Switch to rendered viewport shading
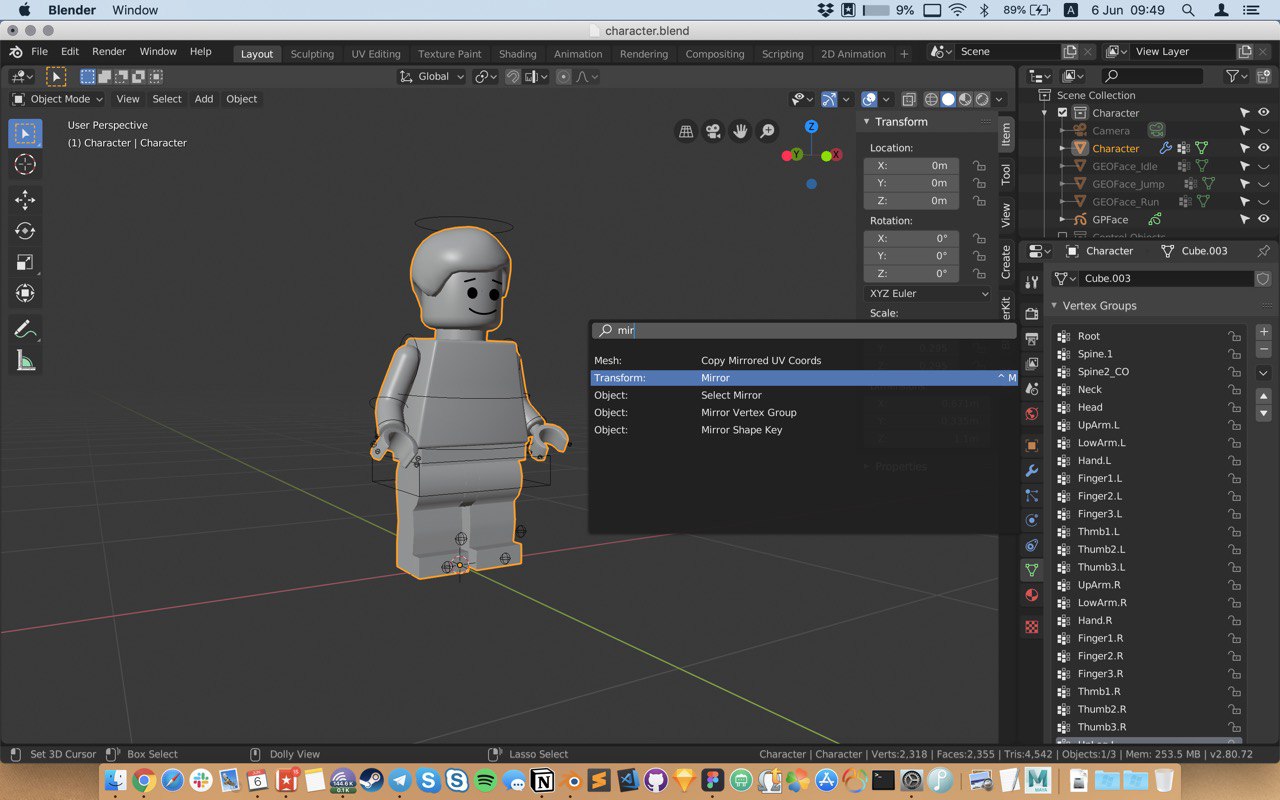The height and width of the screenshot is (800, 1280). click(x=982, y=99)
